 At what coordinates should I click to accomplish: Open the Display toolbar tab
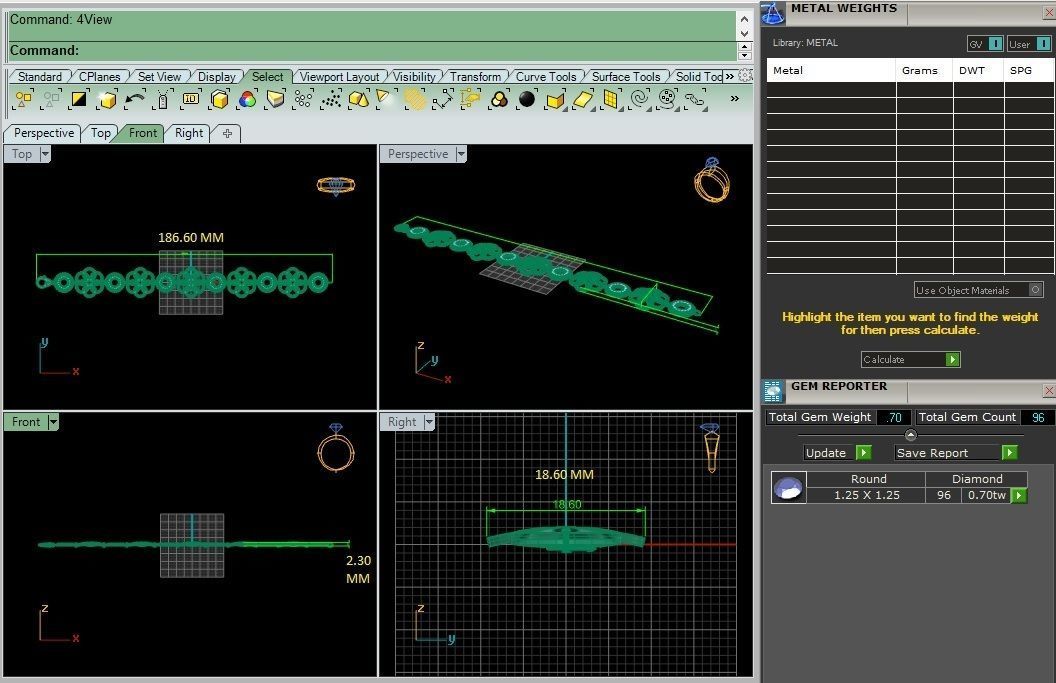click(216, 77)
